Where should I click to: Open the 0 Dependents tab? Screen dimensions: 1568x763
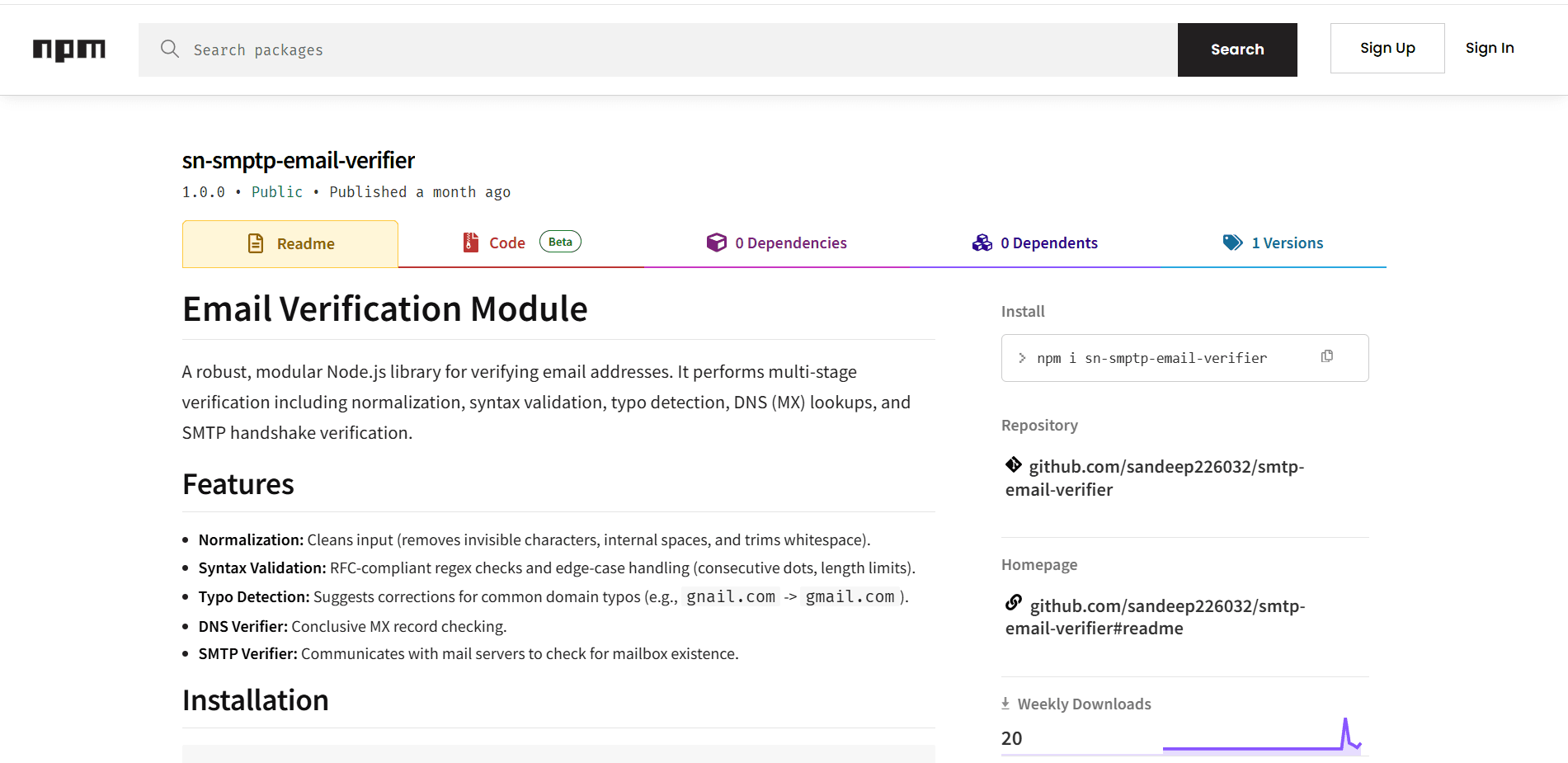pos(1035,243)
